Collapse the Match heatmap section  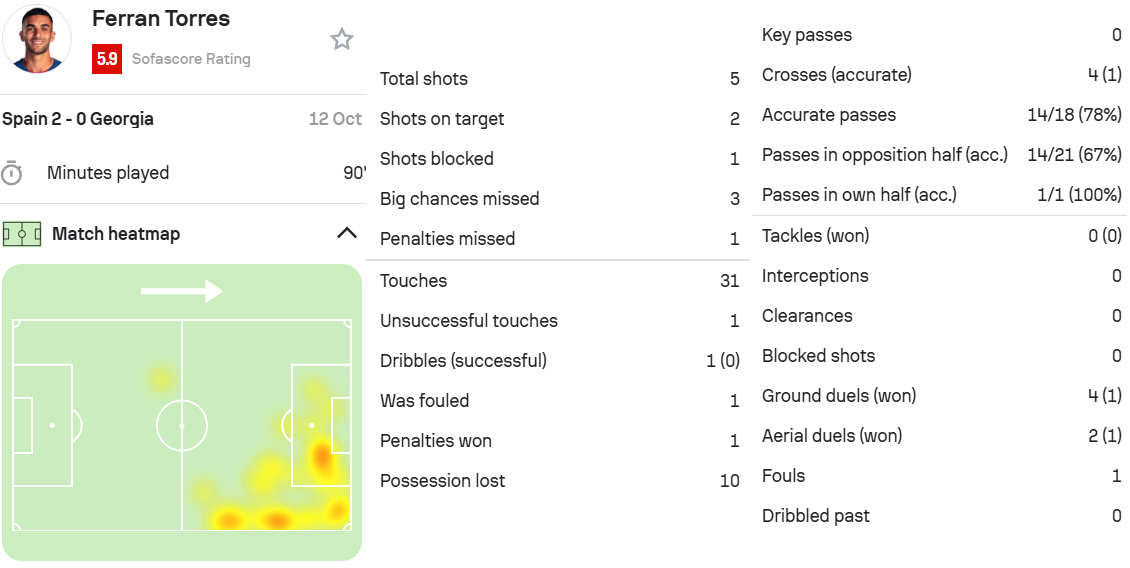pyautogui.click(x=346, y=234)
